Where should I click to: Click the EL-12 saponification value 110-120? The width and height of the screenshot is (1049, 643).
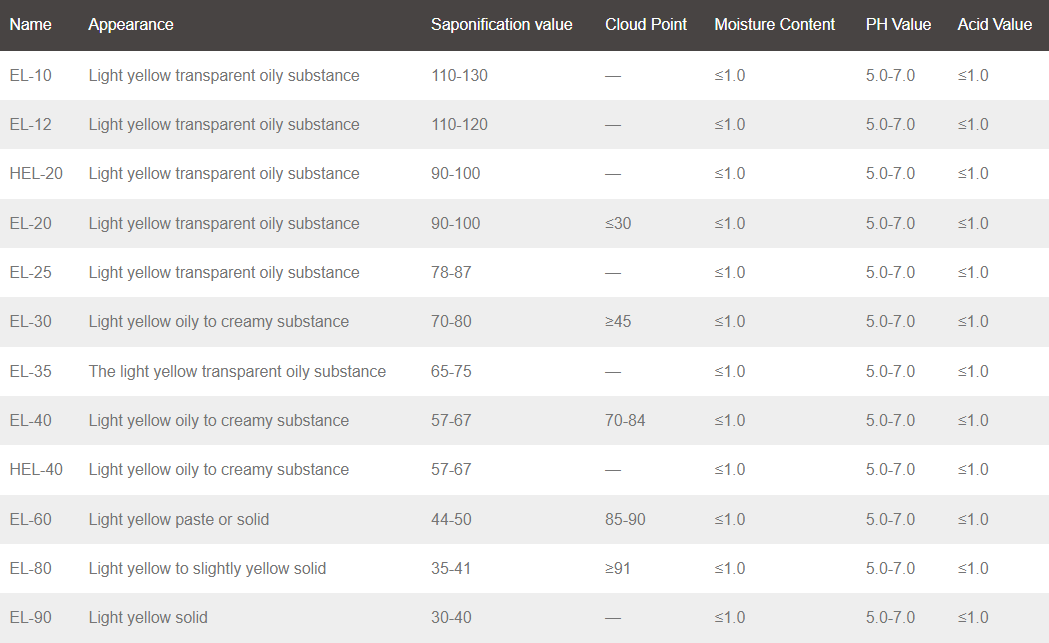(x=459, y=124)
